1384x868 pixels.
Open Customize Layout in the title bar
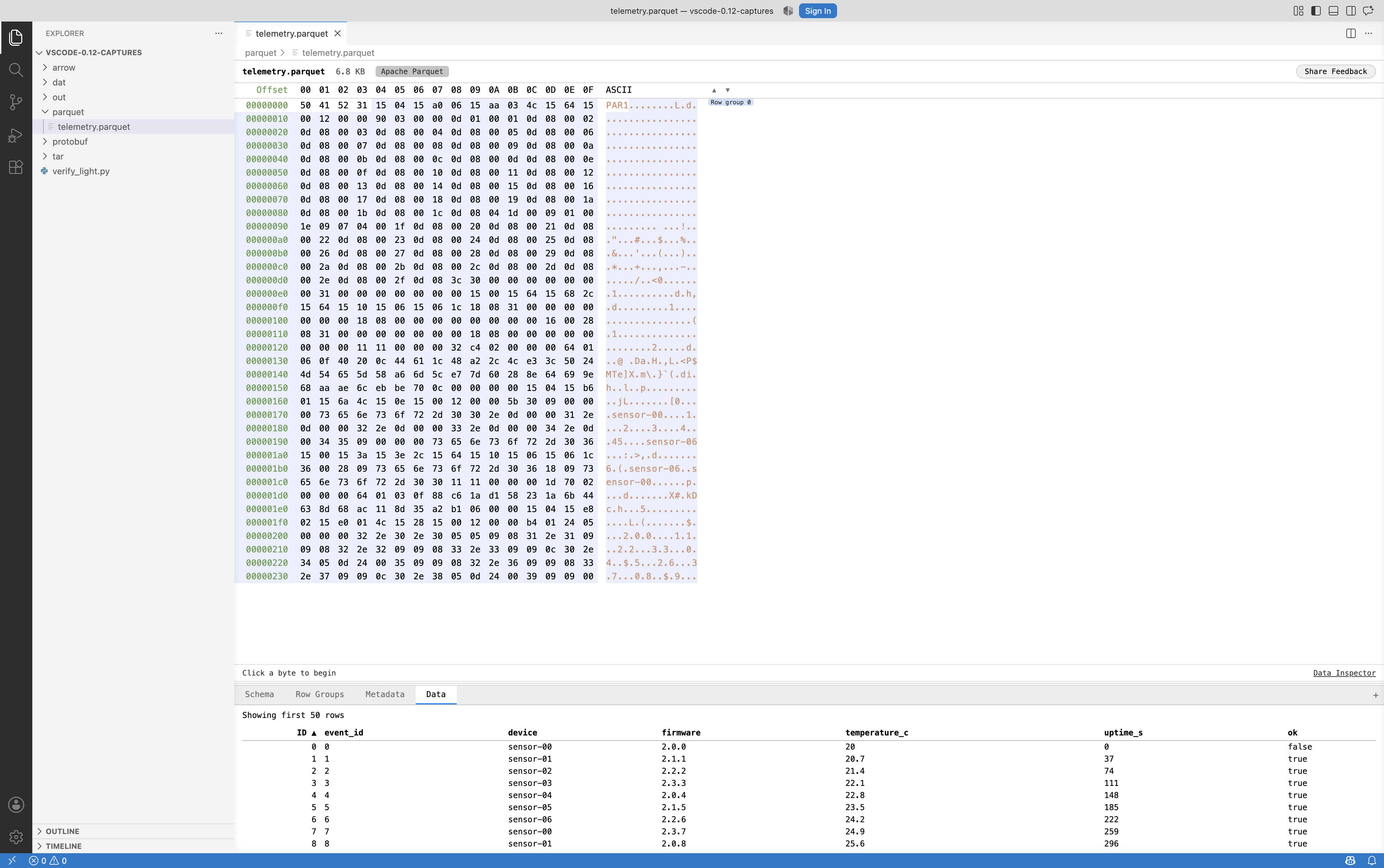[x=1298, y=11]
